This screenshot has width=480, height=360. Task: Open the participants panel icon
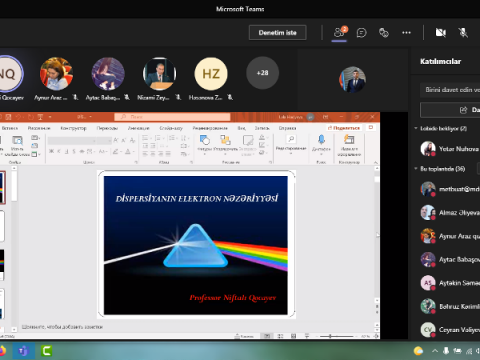pyautogui.click(x=339, y=32)
